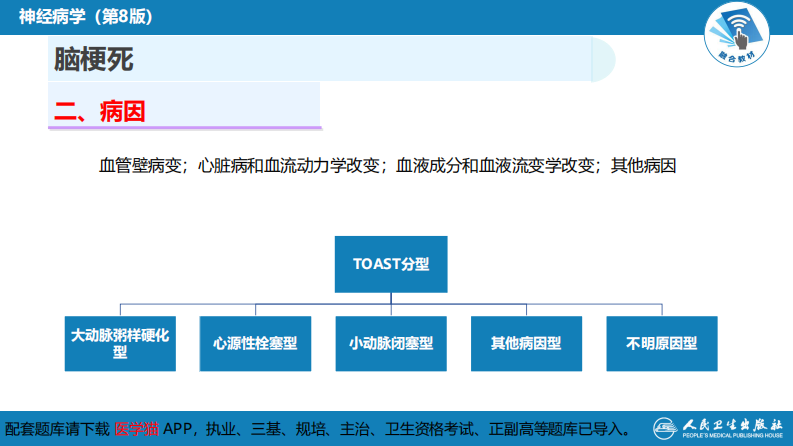The width and height of the screenshot is (793, 446).
Task: Click the People's Medical Publishing House logo
Action: click(718, 429)
